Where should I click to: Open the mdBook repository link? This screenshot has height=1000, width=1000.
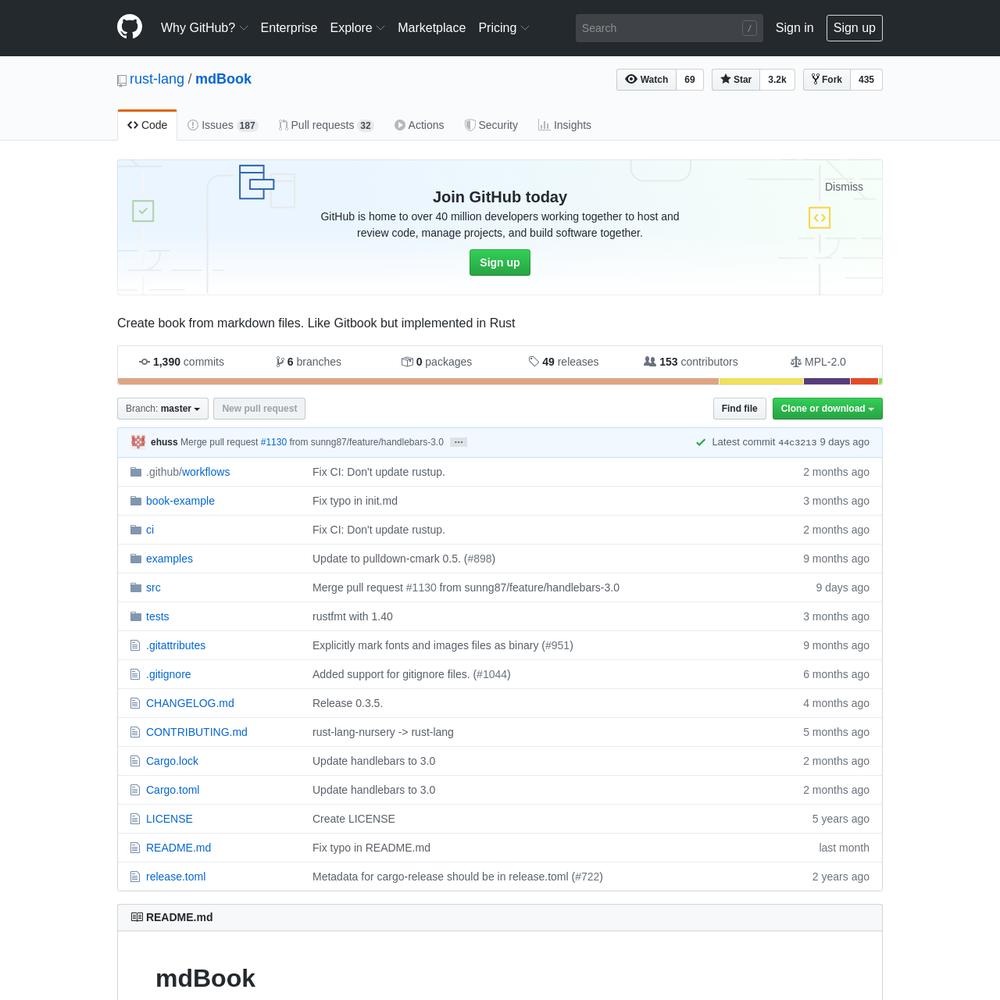(223, 79)
